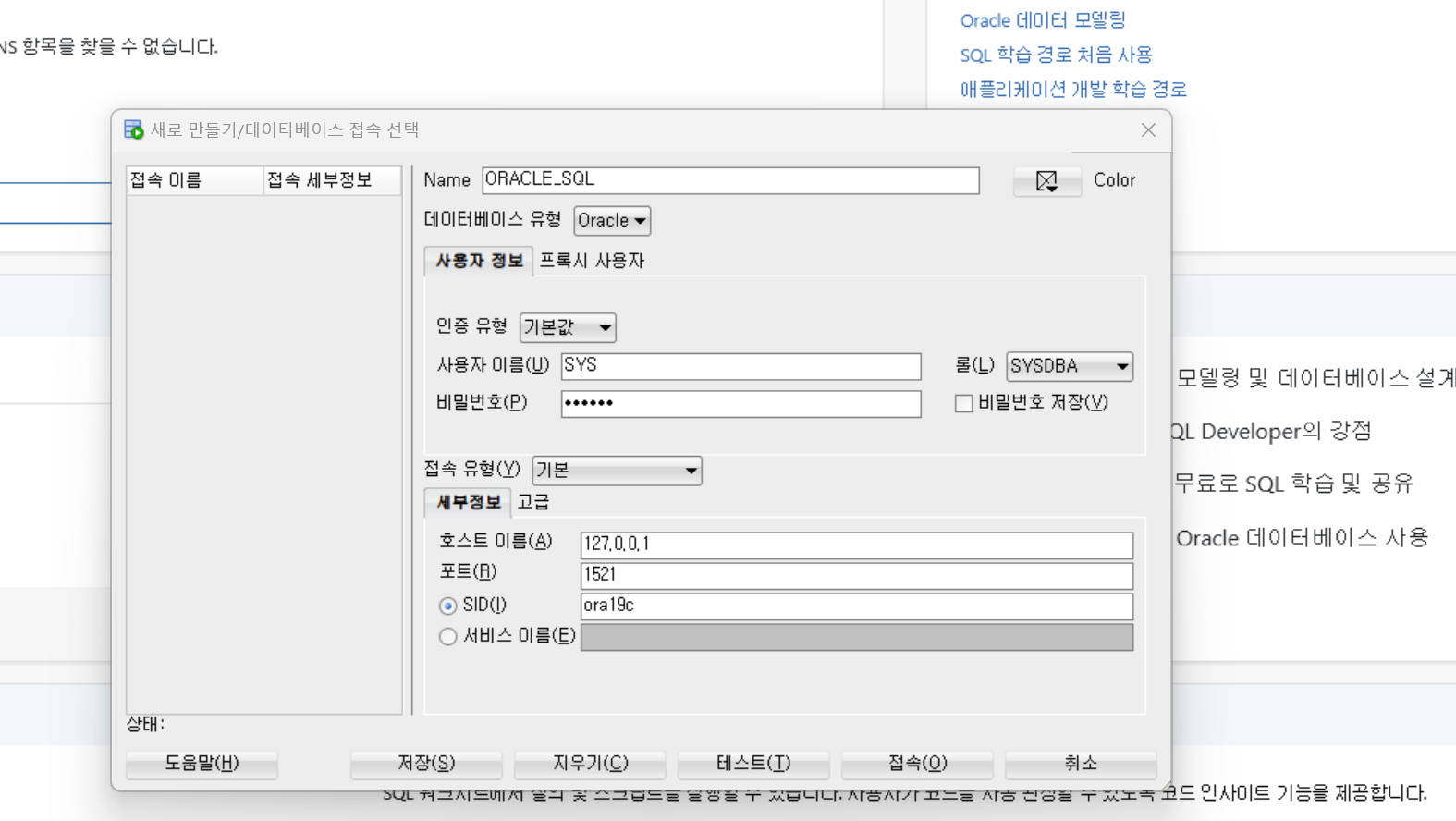
Task: Open the 접속 유형 dropdown showing 기본
Action: pos(617,471)
